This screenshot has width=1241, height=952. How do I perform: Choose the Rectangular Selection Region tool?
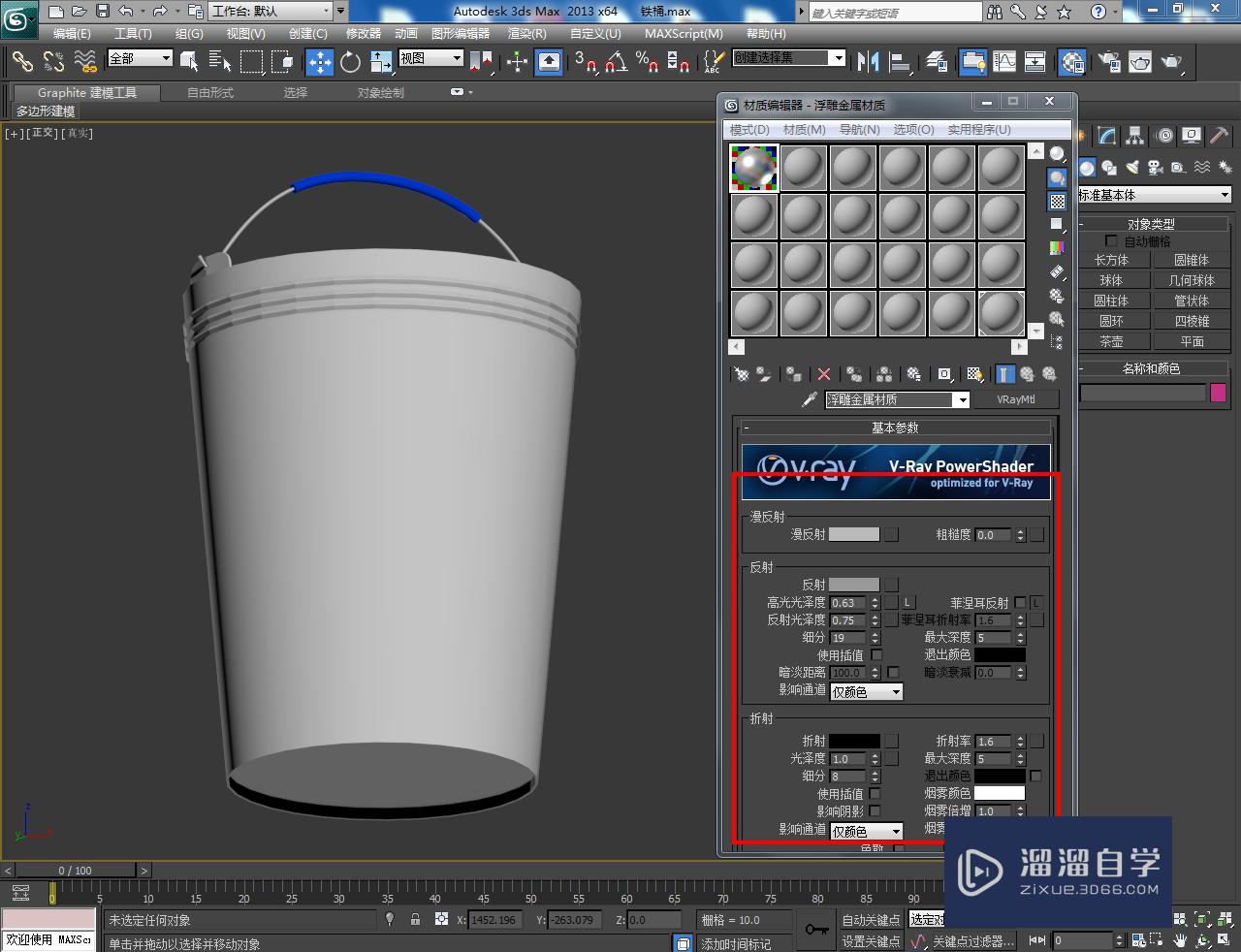pos(251,62)
